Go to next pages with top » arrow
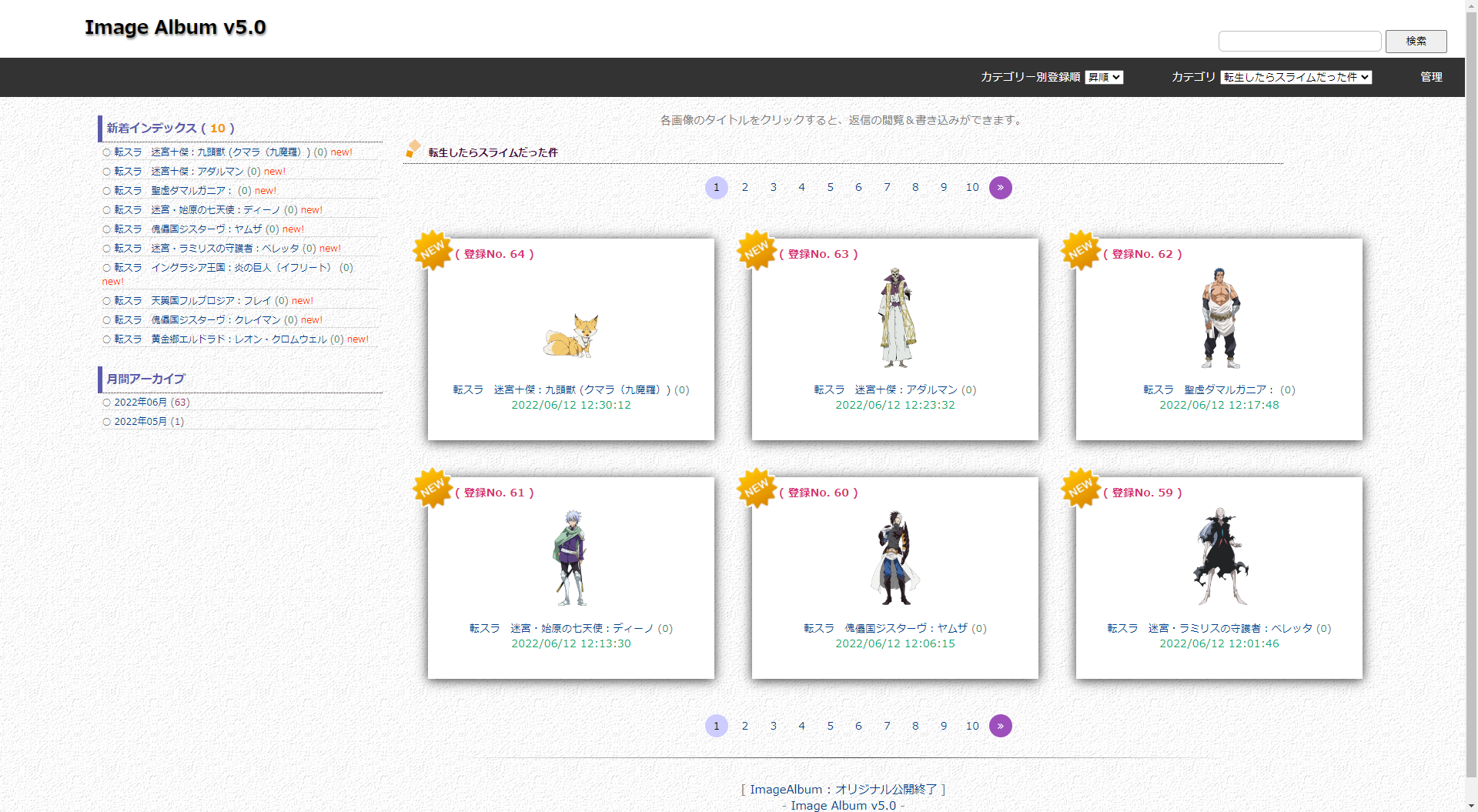 tap(1000, 188)
